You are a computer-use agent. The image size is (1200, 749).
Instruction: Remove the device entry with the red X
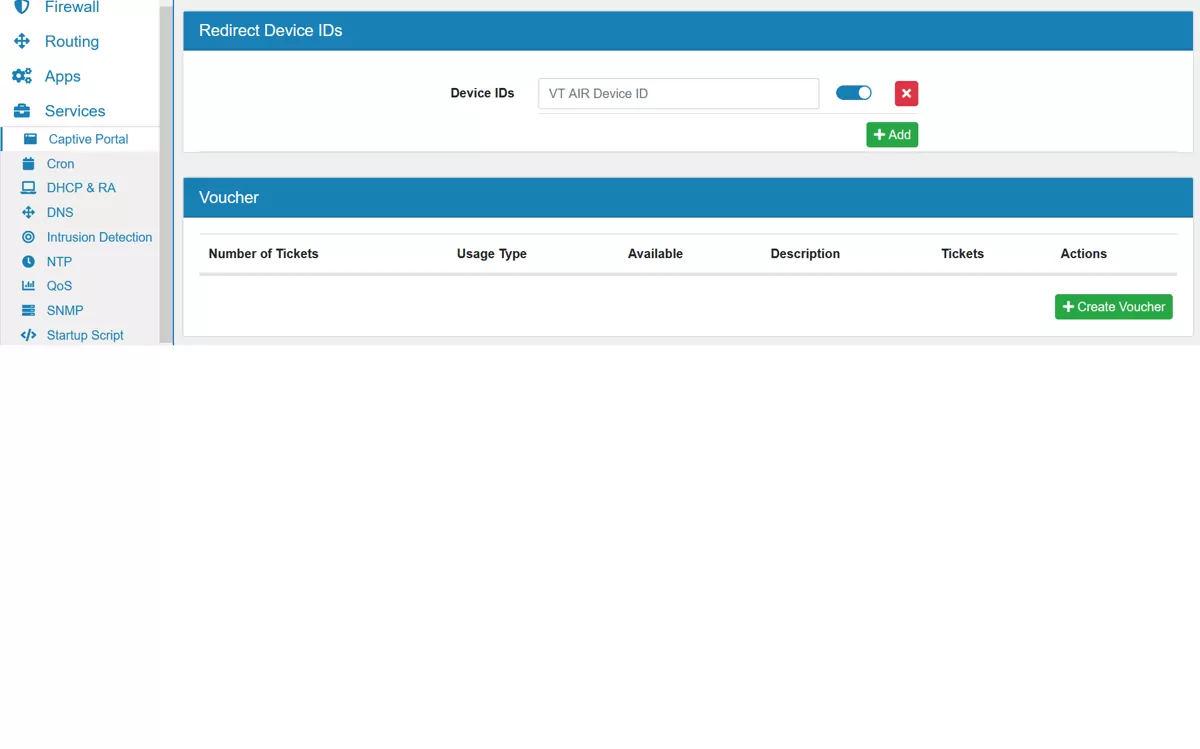pyautogui.click(x=905, y=92)
